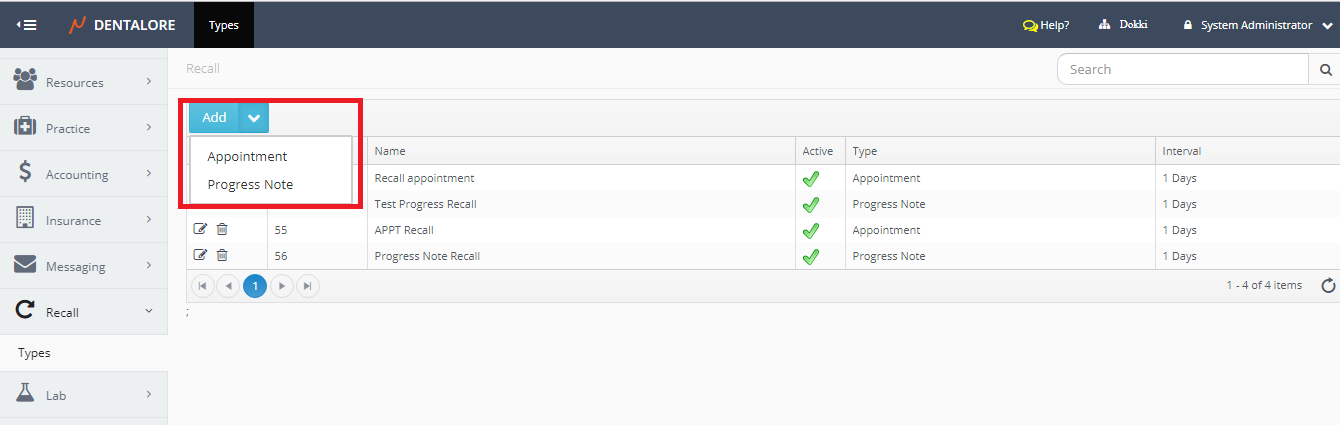The image size is (1340, 425).
Task: Delete the Progress Note Recall row
Action: point(222,256)
